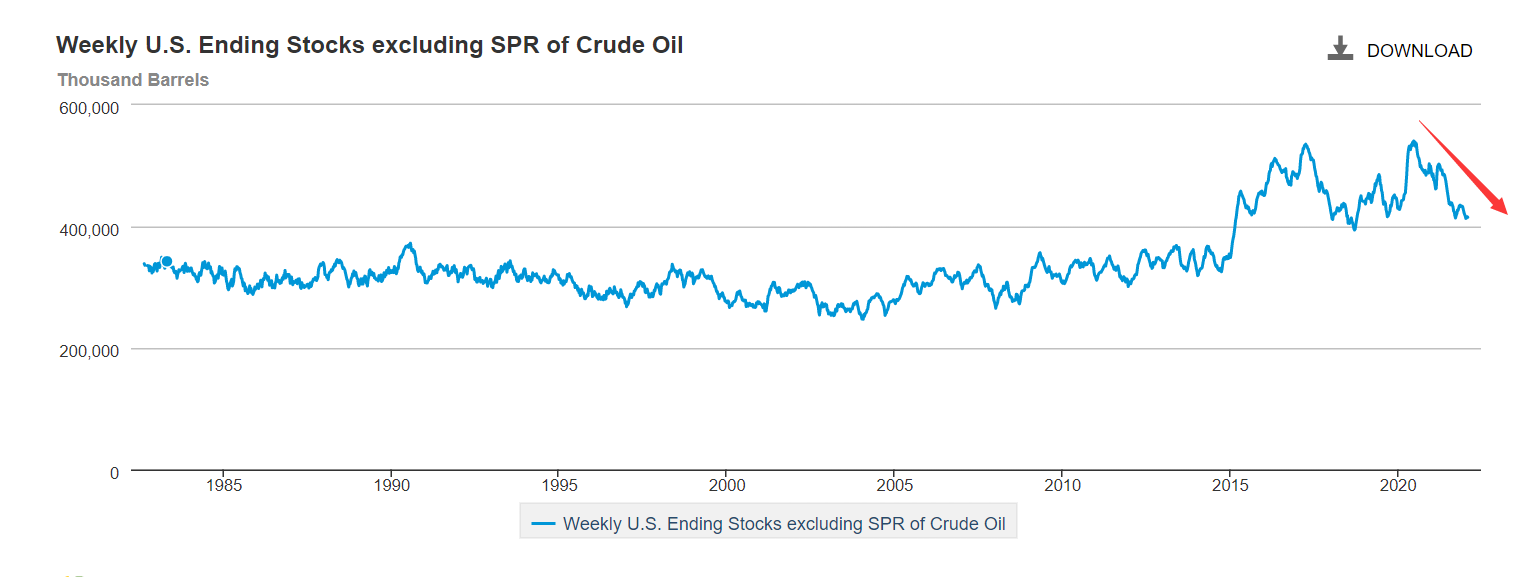Click the 1995 x-axis tick label

tap(559, 486)
